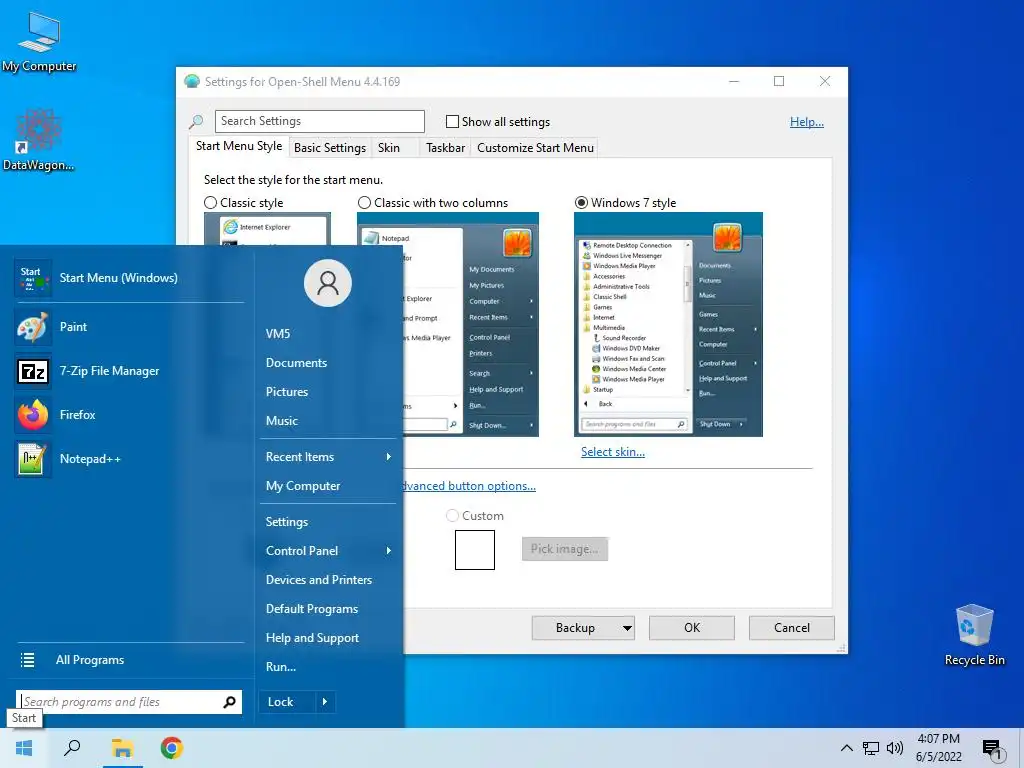Select Classic style radio button

click(x=210, y=203)
